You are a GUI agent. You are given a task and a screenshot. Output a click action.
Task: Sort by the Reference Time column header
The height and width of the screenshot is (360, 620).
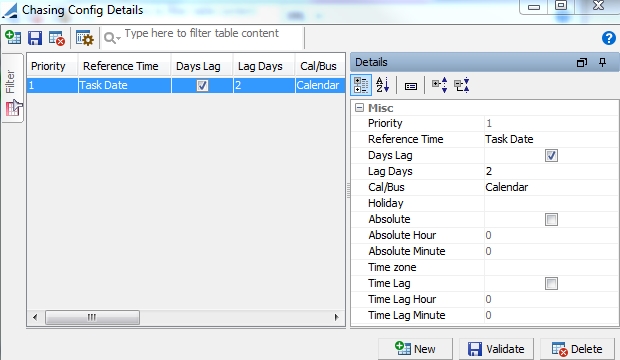coord(124,66)
